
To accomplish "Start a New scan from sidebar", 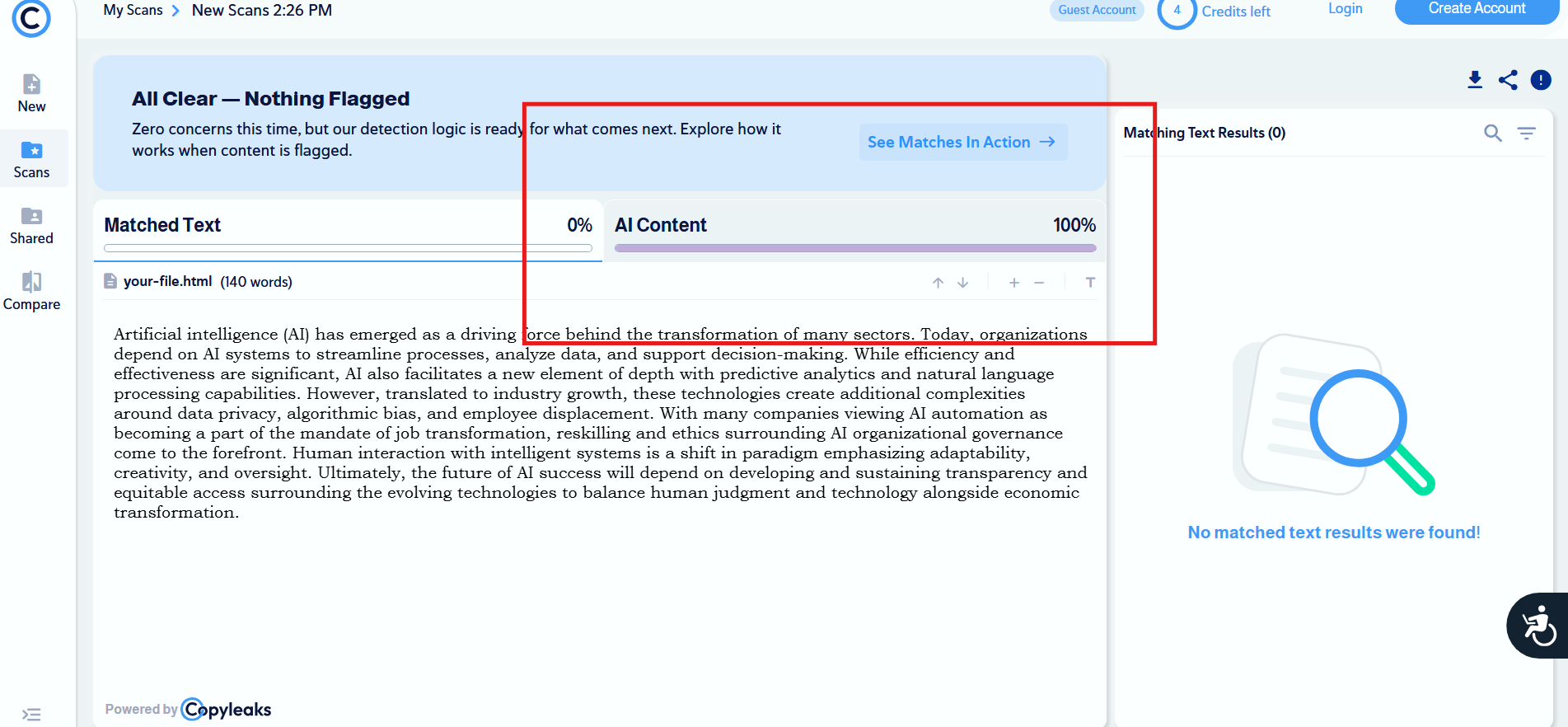I will (x=31, y=93).
